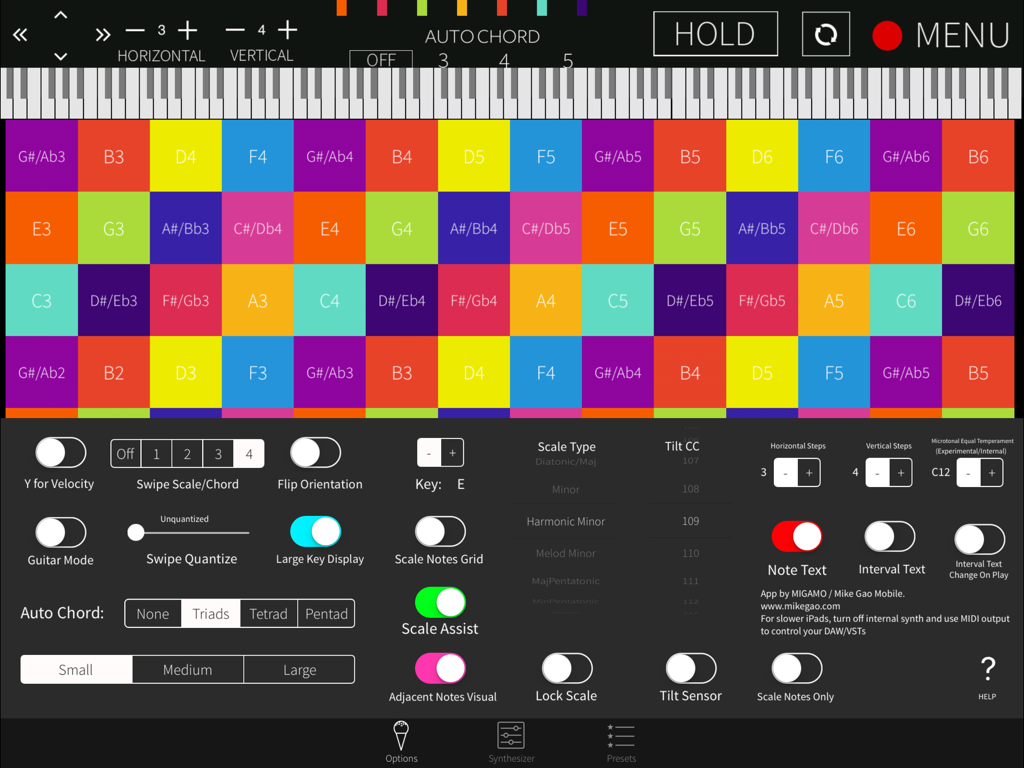The image size is (1024, 768).
Task: Increase Vertical steps with its plus button
Action: click(x=900, y=472)
